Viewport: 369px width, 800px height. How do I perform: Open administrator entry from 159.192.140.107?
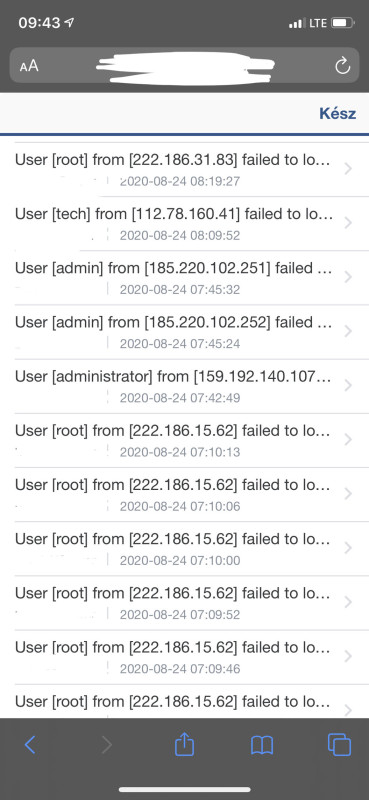pyautogui.click(x=184, y=386)
